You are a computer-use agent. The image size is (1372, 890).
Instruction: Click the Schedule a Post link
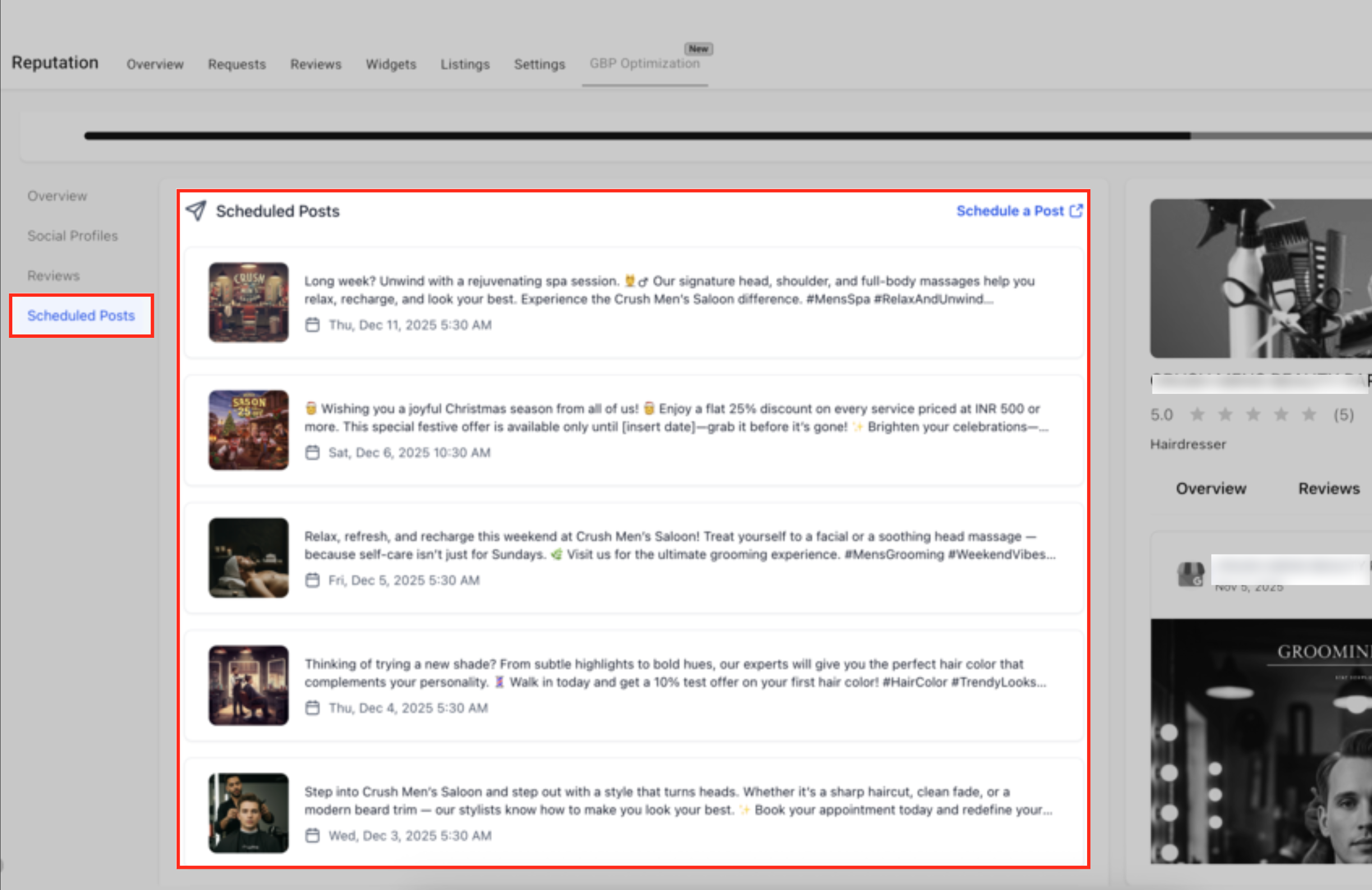coord(1010,211)
